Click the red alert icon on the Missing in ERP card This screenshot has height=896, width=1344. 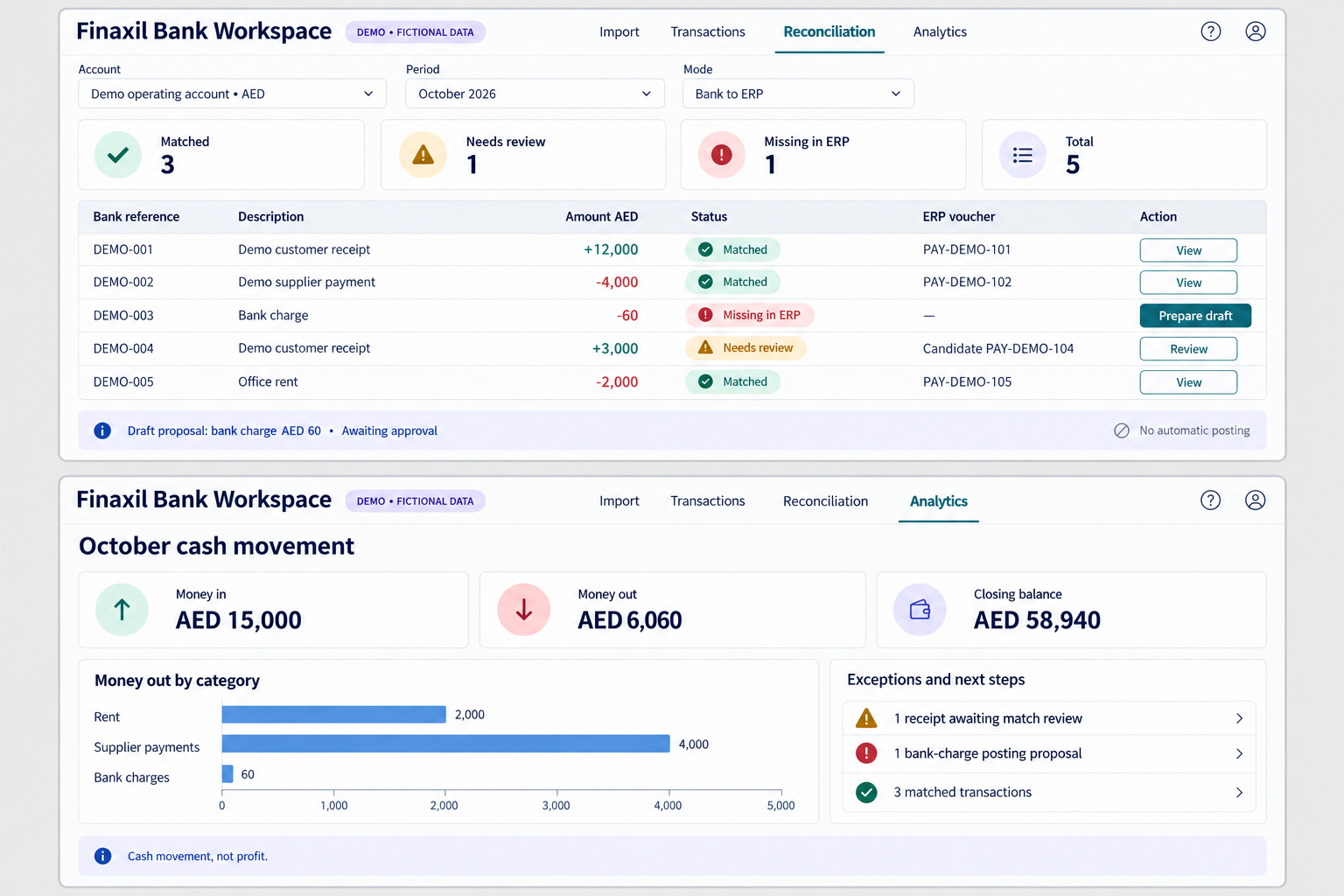tap(721, 155)
